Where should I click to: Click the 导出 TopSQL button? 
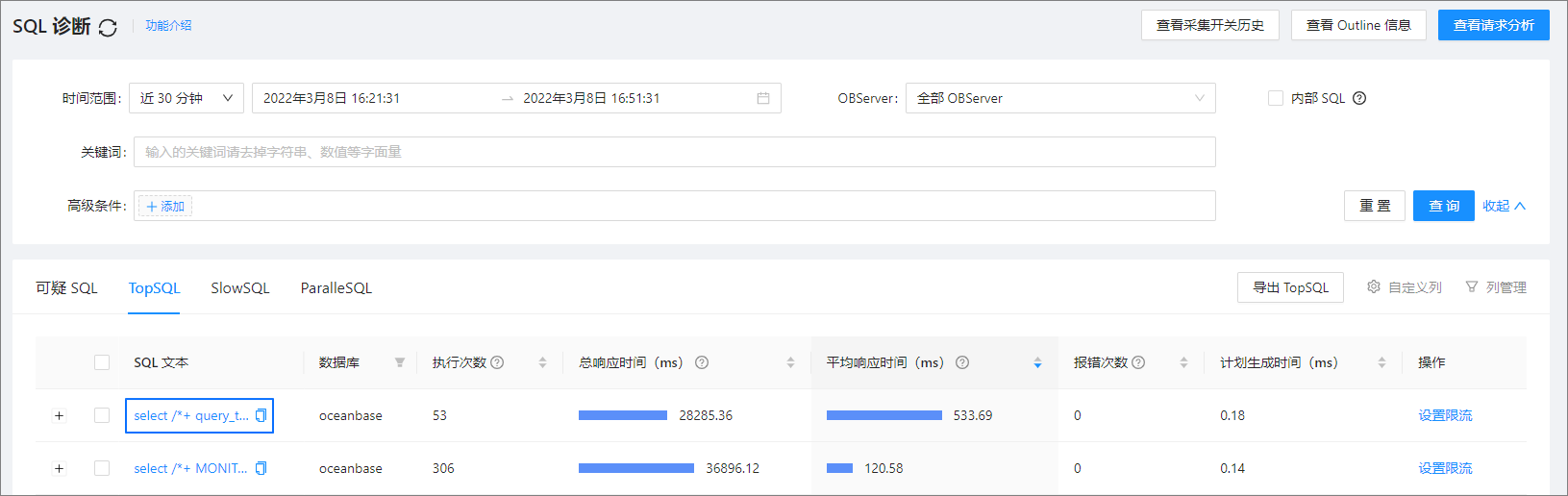tap(1290, 287)
